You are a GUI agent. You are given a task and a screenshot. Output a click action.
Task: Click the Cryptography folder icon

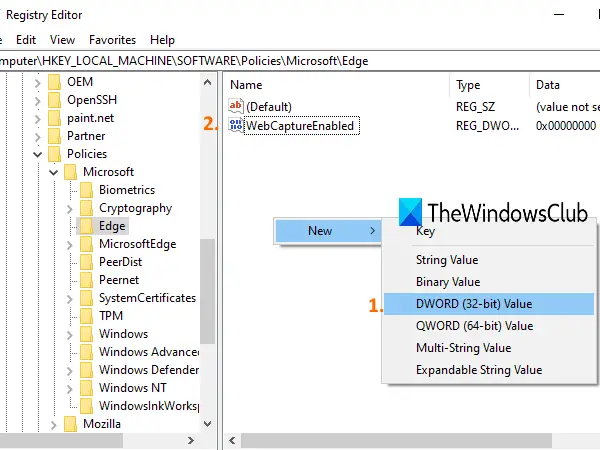coord(86,208)
